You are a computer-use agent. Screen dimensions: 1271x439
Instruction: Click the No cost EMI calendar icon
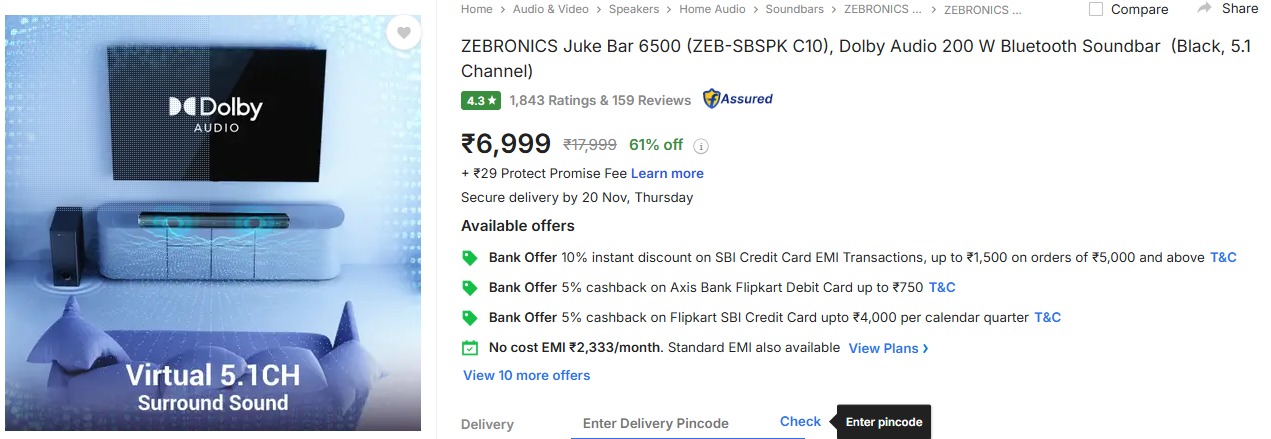470,348
